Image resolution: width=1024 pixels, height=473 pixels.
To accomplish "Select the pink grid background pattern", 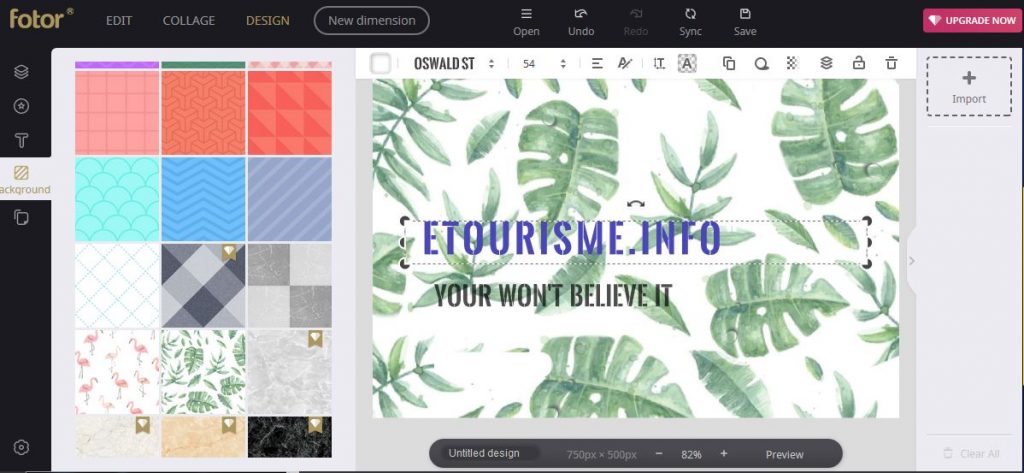I will (117, 112).
